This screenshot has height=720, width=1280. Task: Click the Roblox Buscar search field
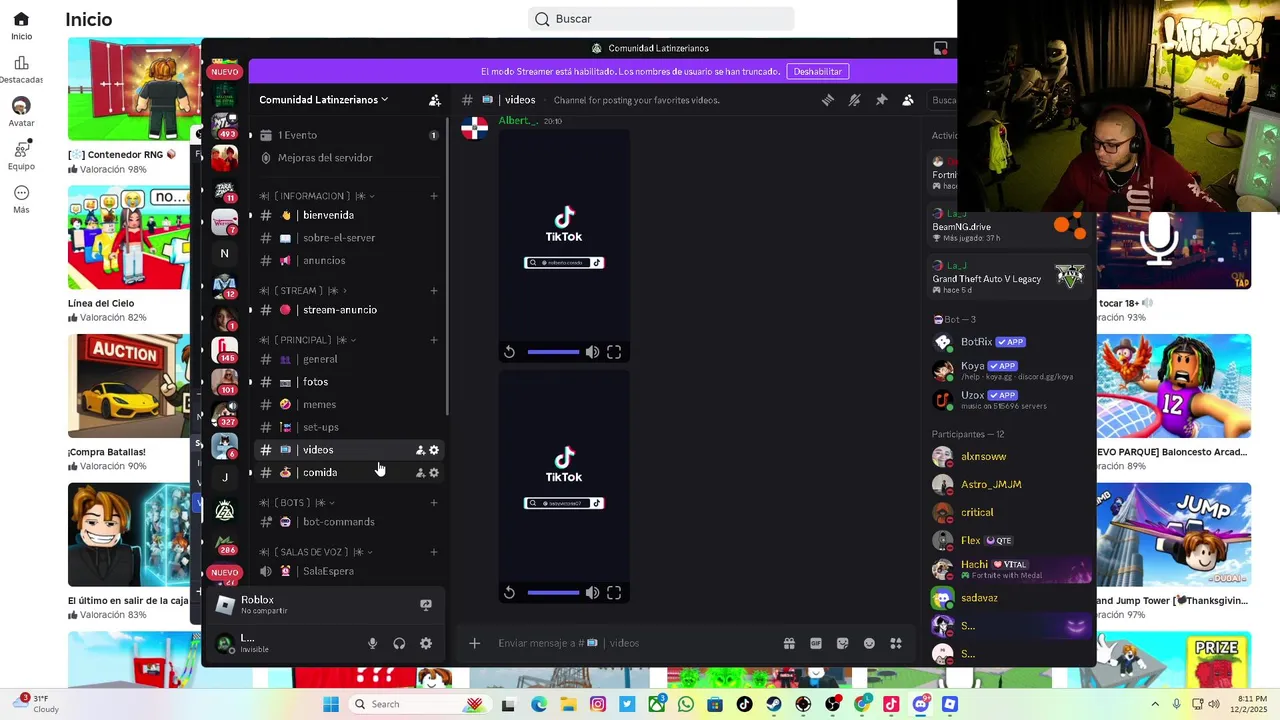click(661, 19)
